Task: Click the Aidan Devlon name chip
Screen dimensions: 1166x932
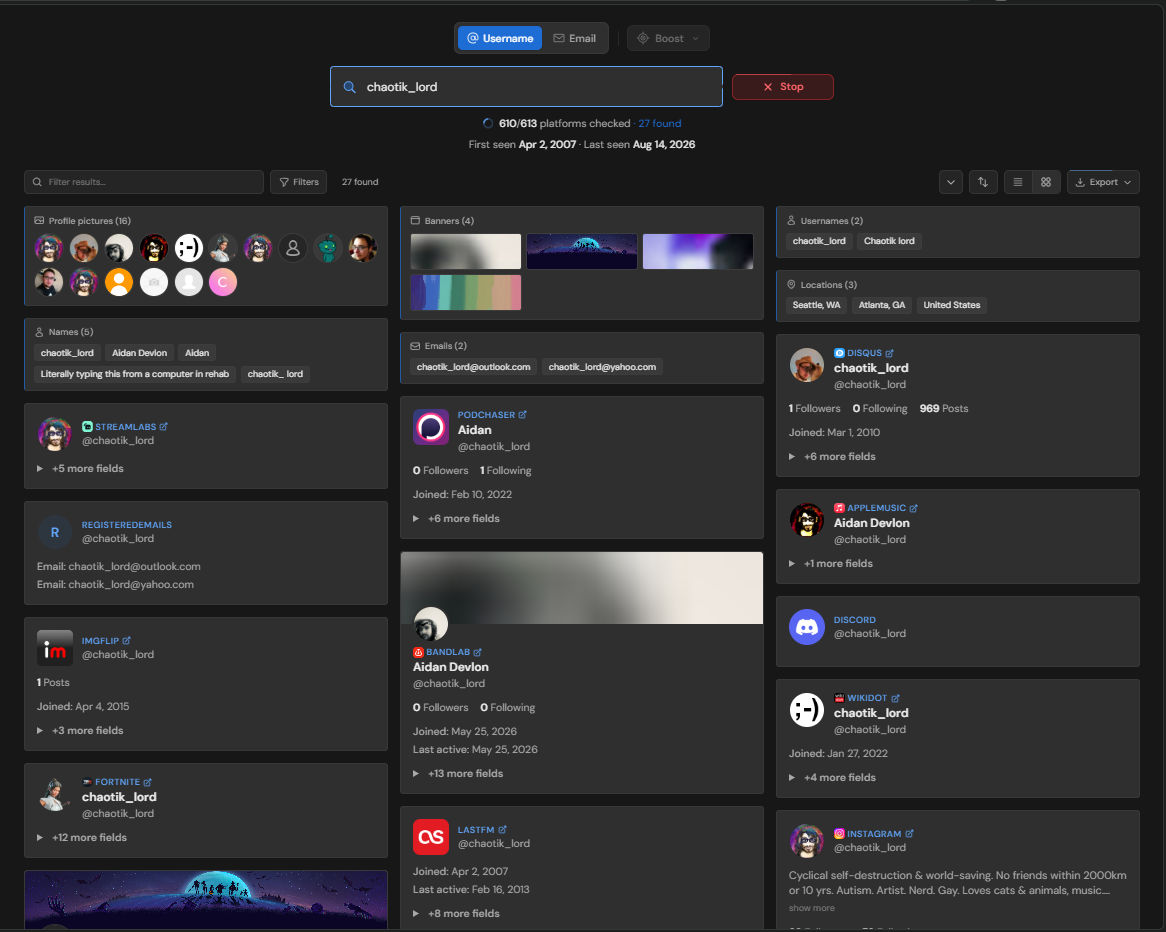Action: (x=139, y=353)
